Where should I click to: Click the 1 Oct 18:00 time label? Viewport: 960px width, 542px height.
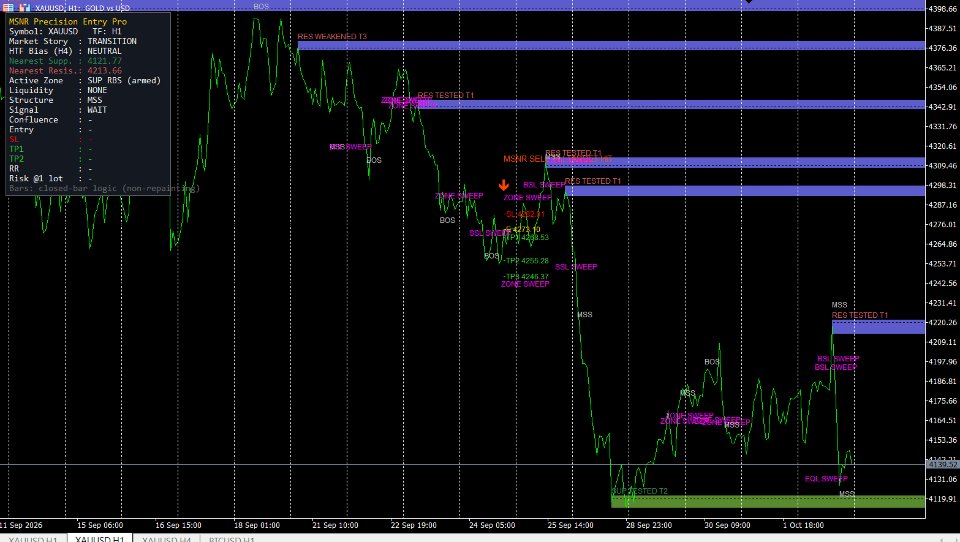pyautogui.click(x=803, y=525)
